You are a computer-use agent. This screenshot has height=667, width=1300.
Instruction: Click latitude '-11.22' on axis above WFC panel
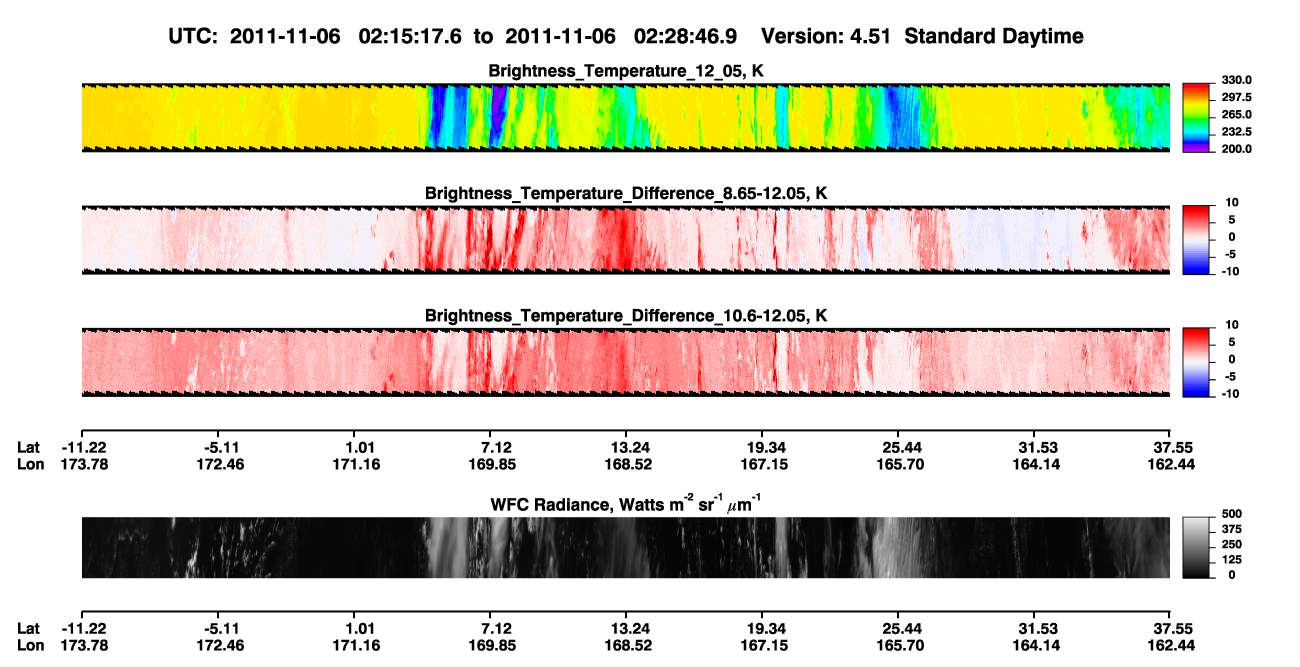[x=82, y=447]
